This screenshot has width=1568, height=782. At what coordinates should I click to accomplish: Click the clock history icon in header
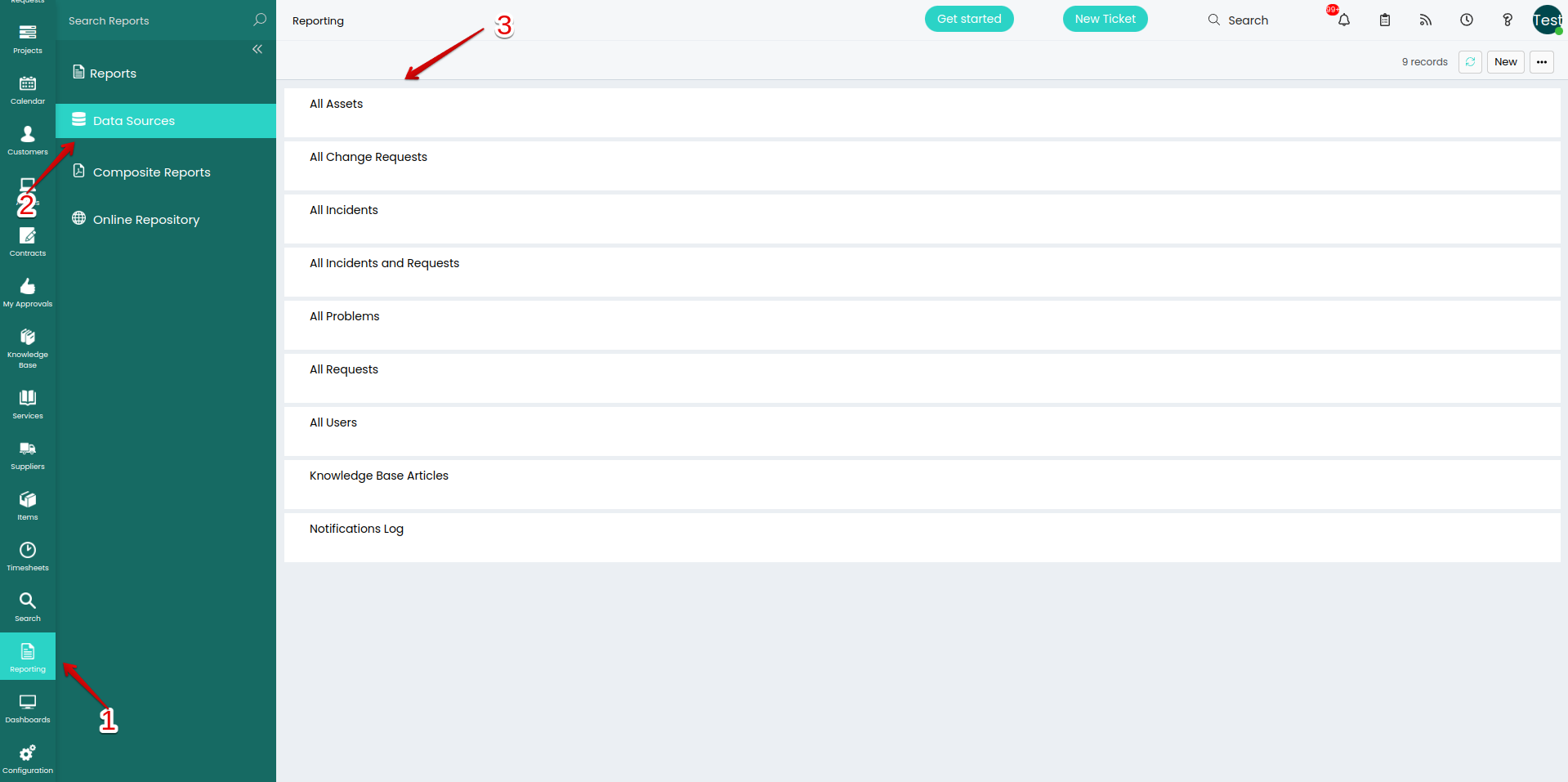click(1466, 20)
